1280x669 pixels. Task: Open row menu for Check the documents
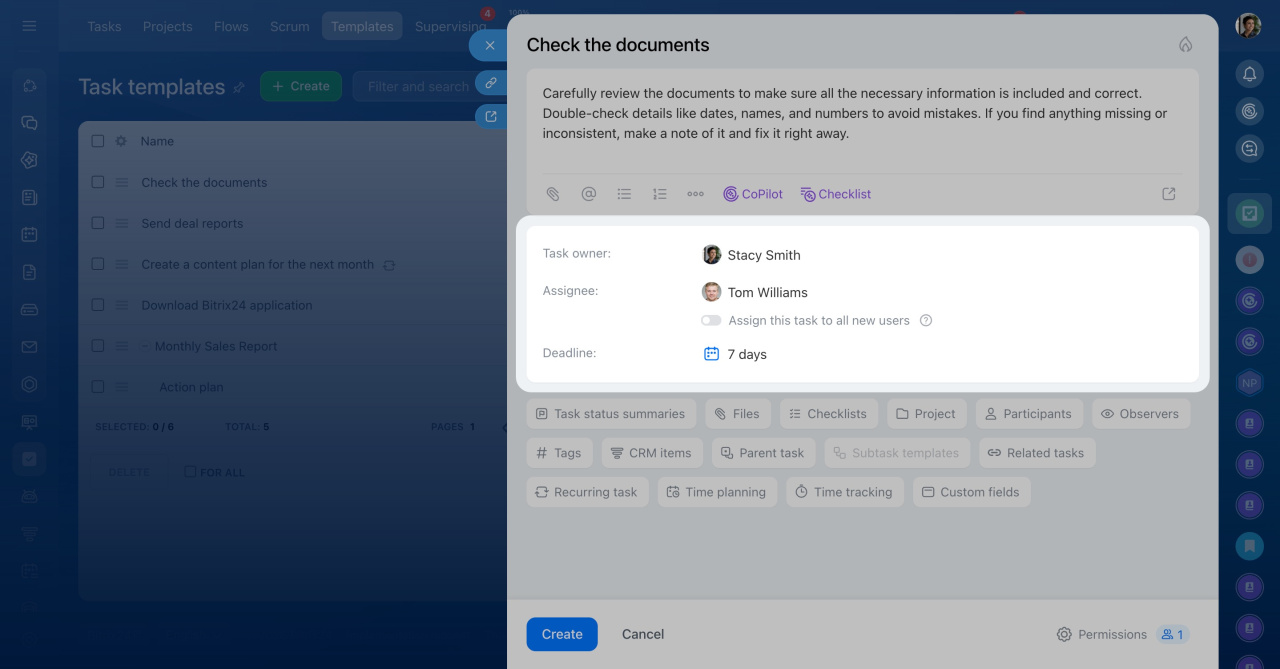[122, 182]
